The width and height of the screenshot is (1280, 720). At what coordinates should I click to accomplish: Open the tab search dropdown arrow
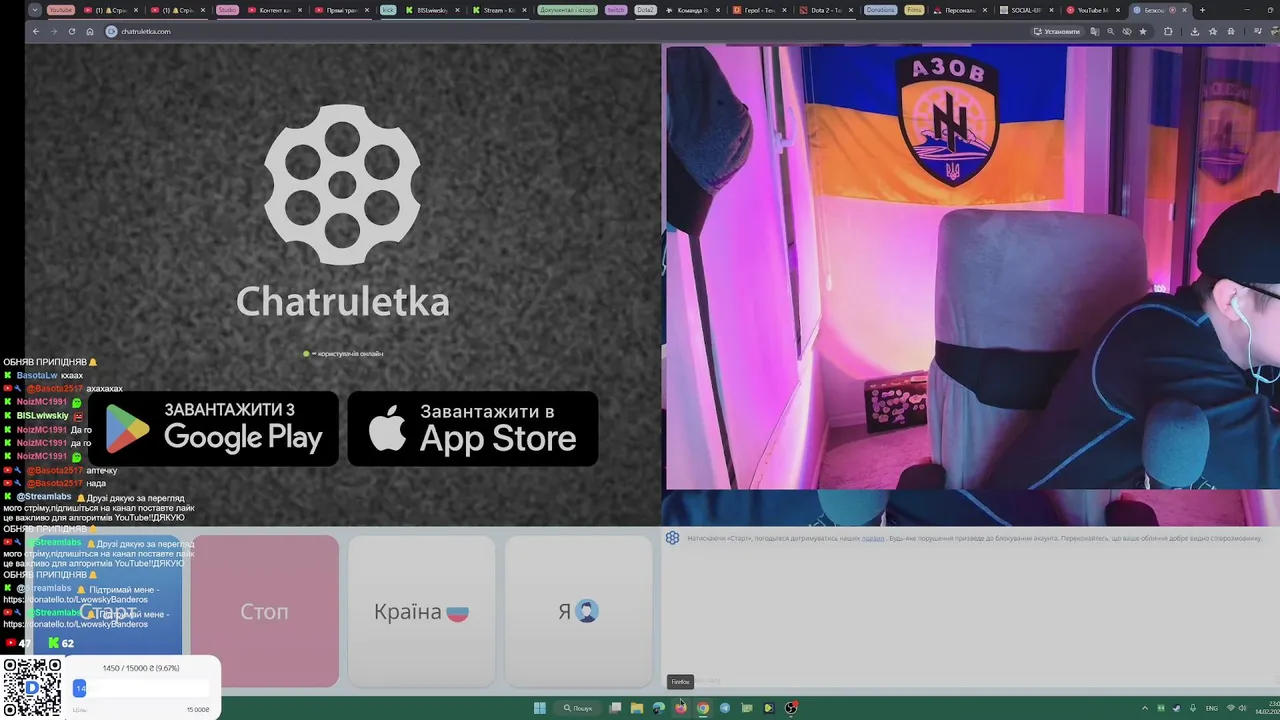[x=36, y=10]
